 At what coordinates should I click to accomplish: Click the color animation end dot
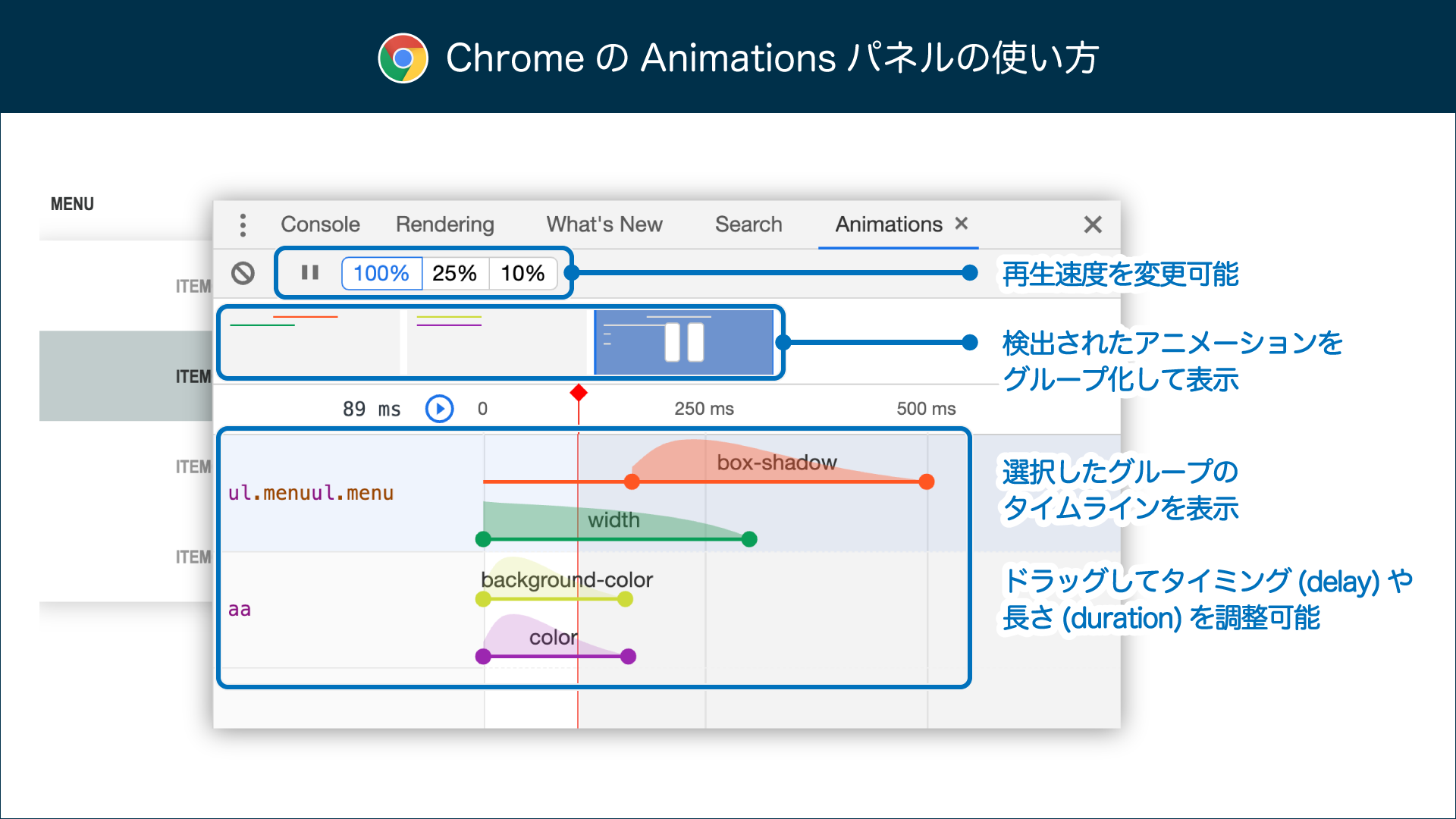[x=628, y=657]
